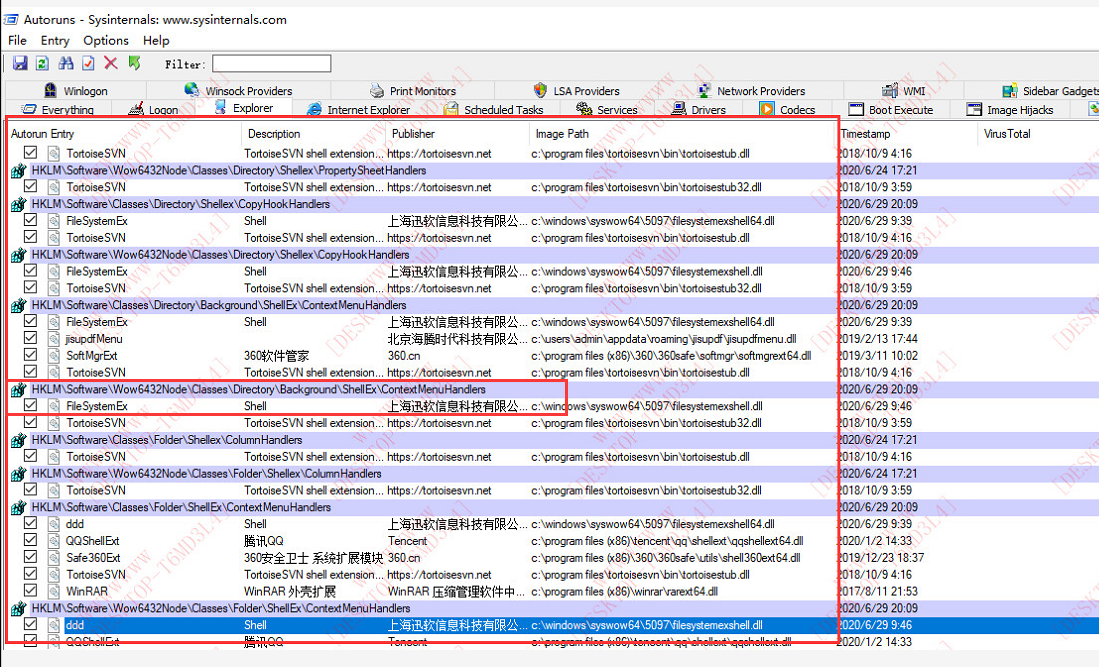The width and height of the screenshot is (1099, 667).
Task: Switch to the Logon tab
Action: pos(153,109)
